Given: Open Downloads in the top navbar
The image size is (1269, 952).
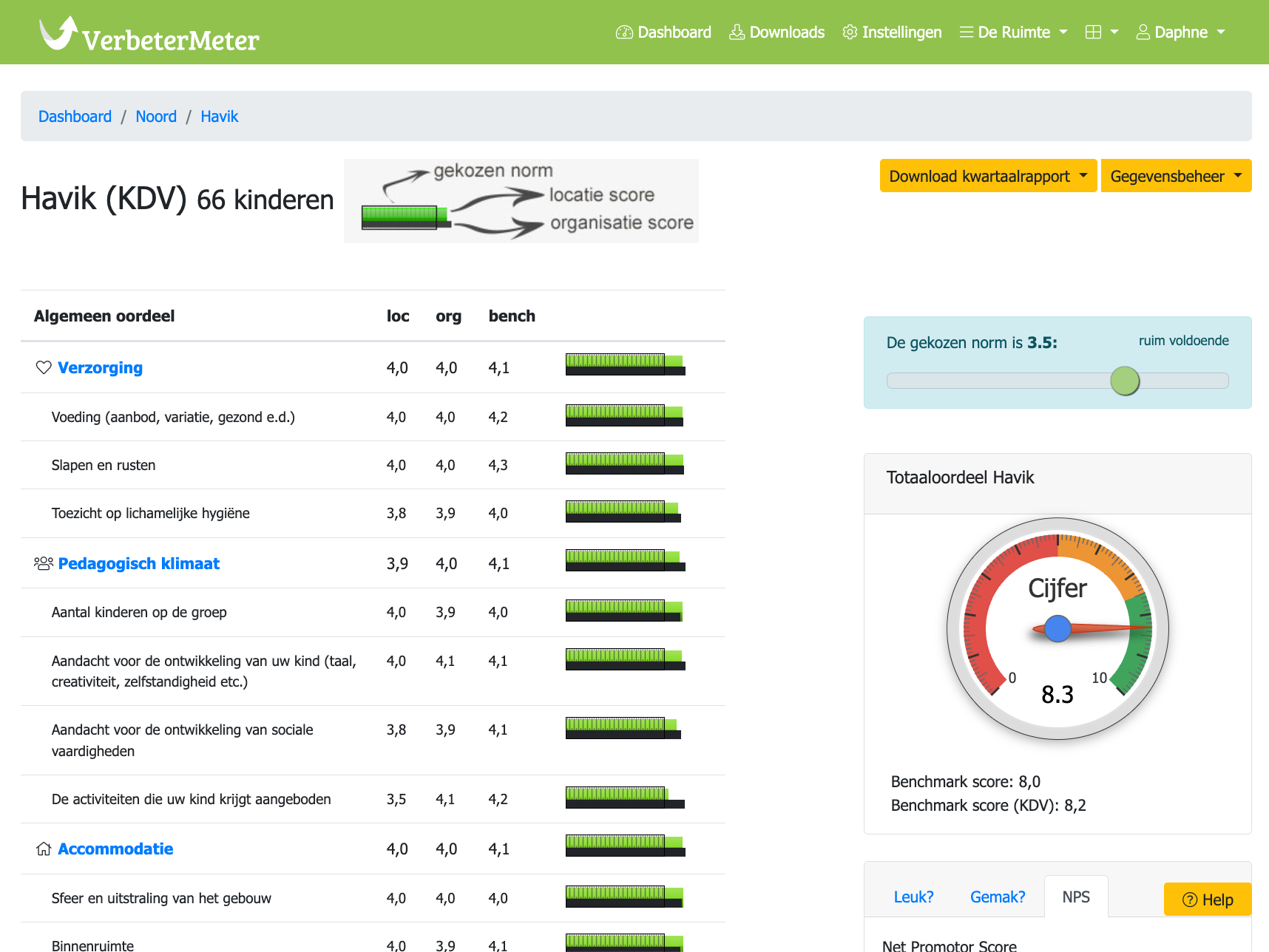Looking at the screenshot, I should click(x=776, y=33).
